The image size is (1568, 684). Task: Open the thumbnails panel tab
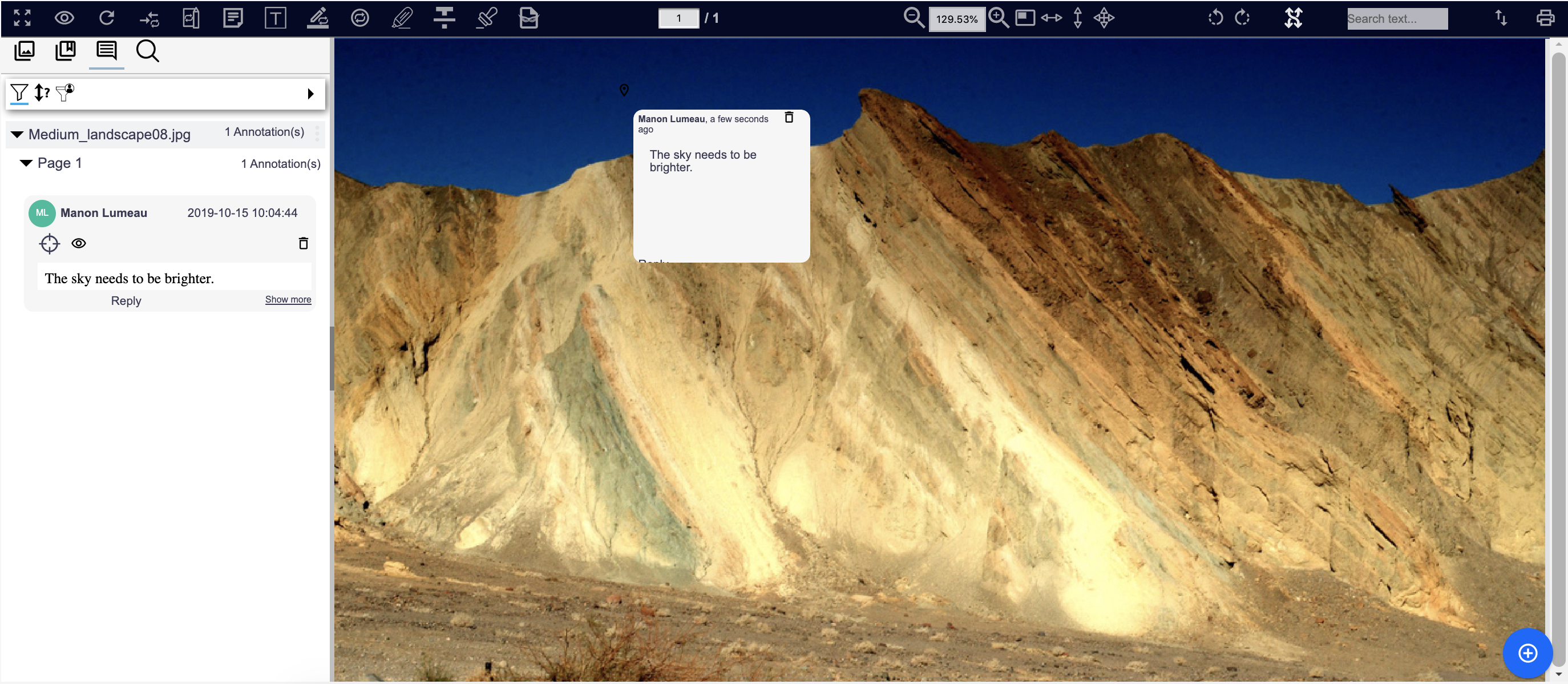[25, 51]
